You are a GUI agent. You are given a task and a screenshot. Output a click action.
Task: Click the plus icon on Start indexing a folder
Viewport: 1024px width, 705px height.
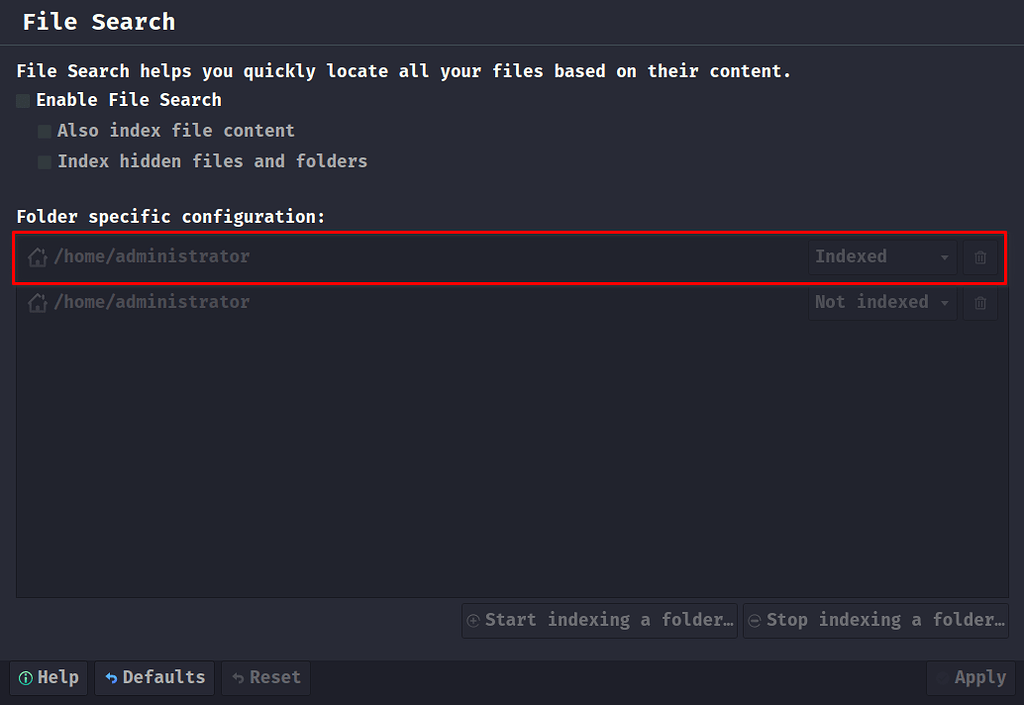[473, 620]
